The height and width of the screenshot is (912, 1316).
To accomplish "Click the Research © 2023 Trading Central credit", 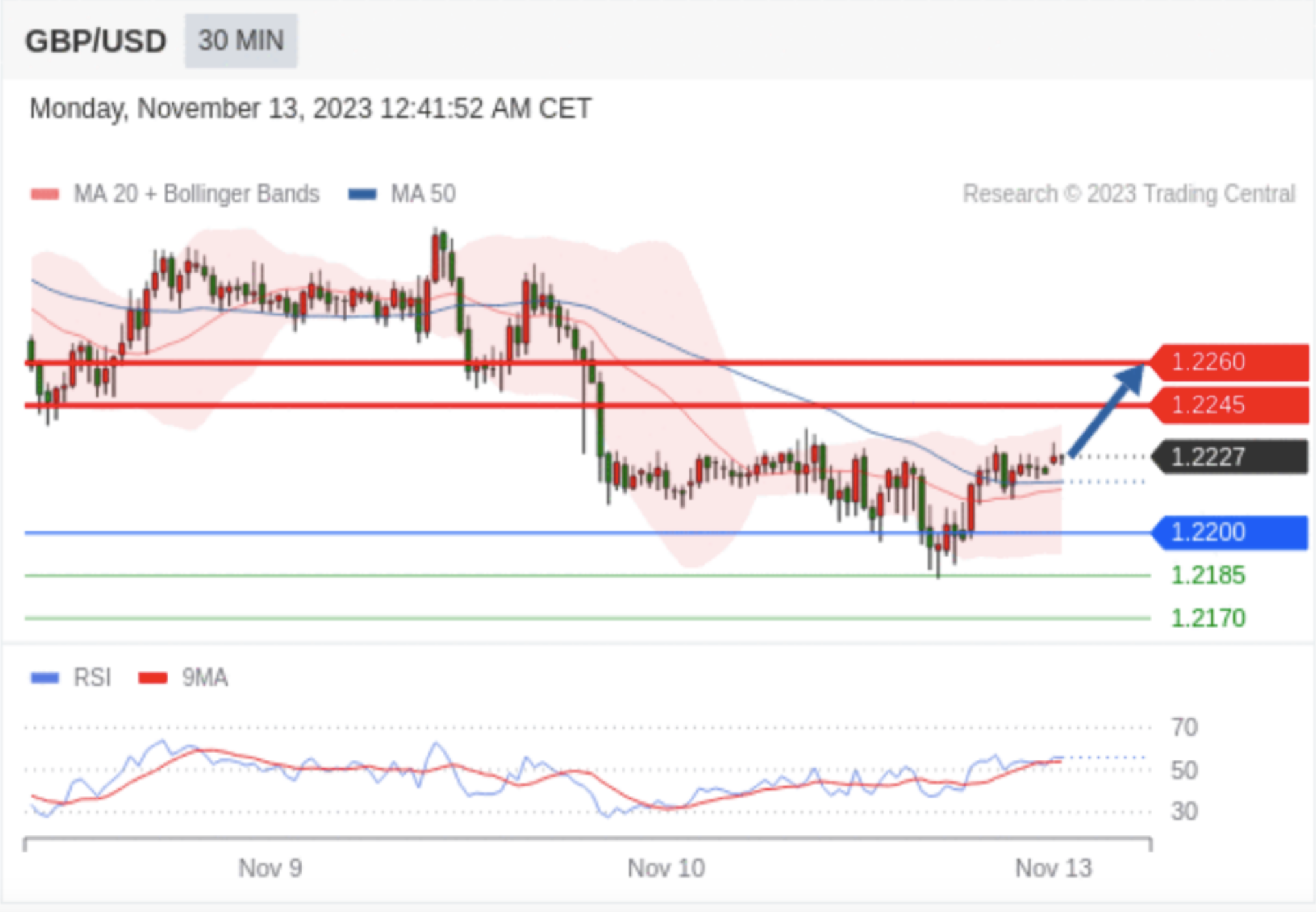I will pos(1129,194).
